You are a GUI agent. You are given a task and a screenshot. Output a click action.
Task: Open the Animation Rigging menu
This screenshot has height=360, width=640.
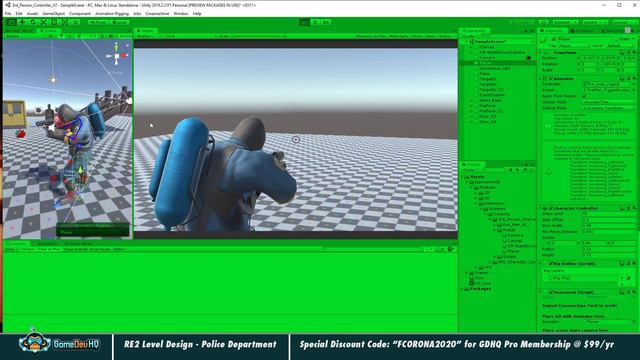click(111, 13)
